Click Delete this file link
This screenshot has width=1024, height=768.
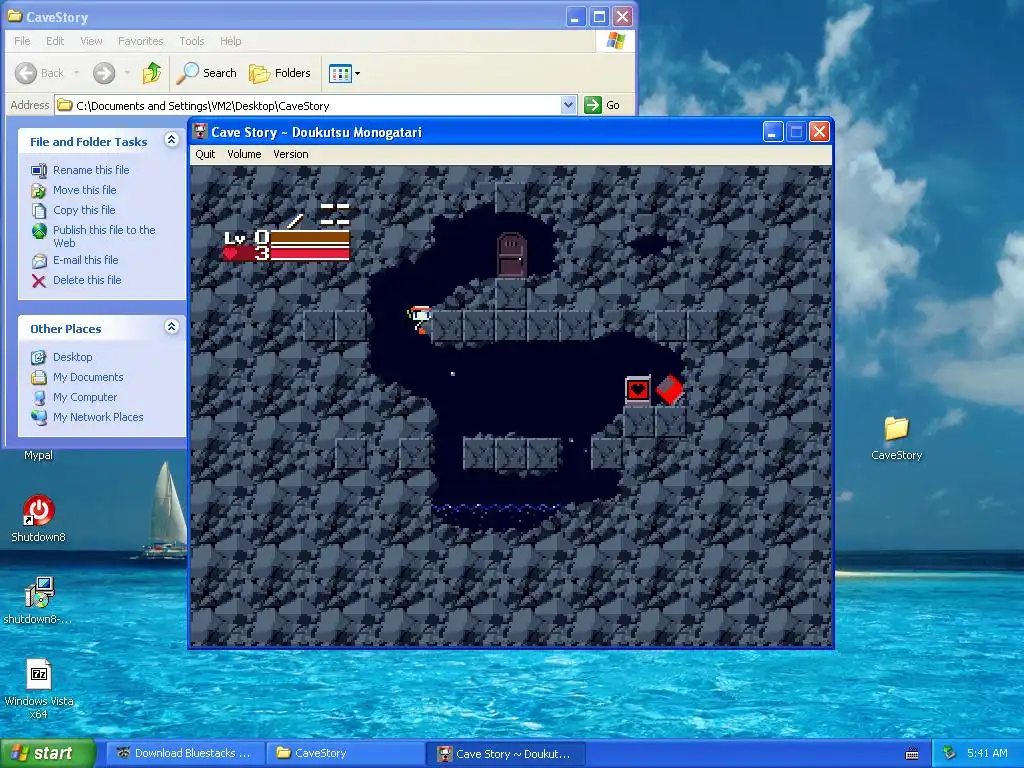click(87, 280)
